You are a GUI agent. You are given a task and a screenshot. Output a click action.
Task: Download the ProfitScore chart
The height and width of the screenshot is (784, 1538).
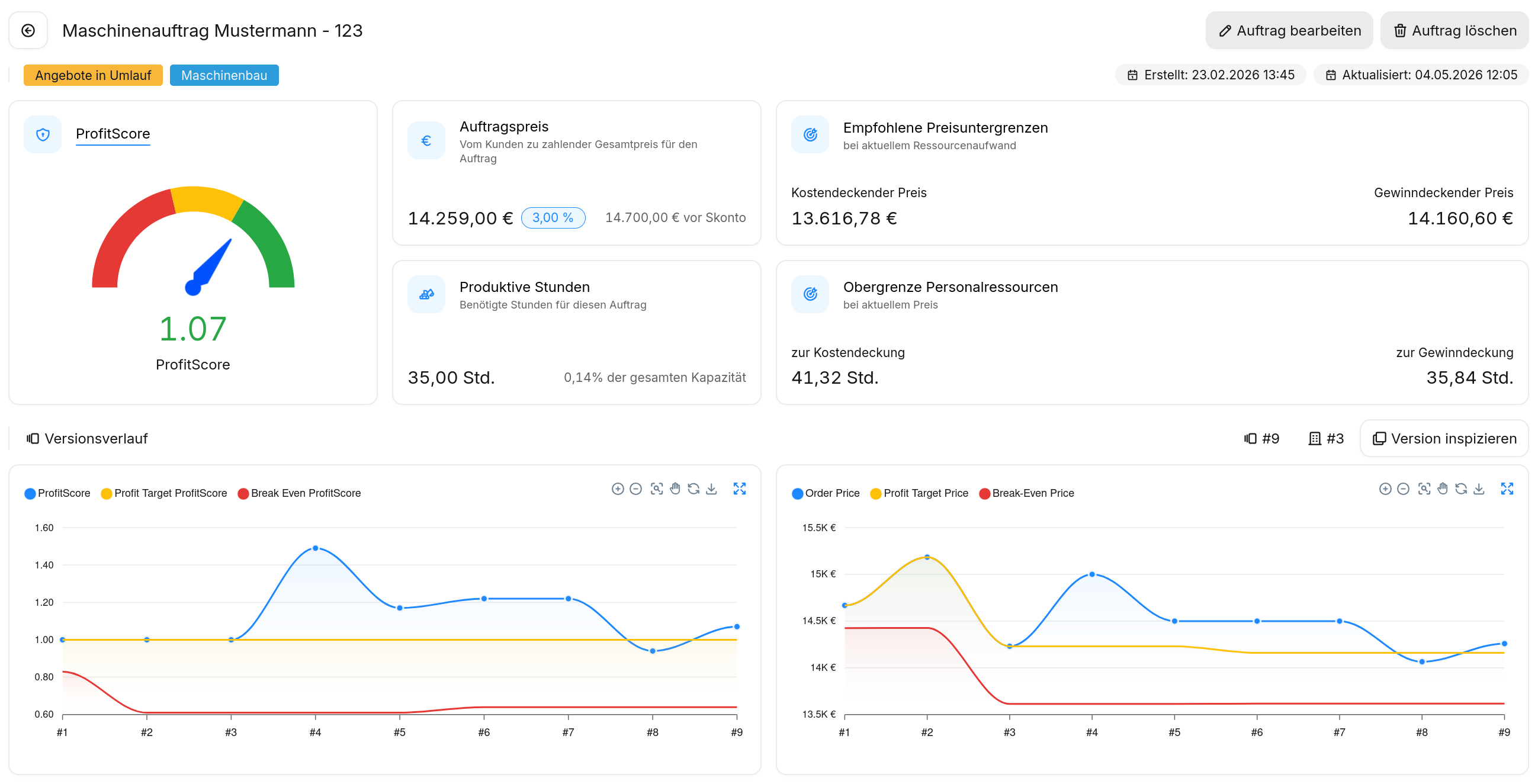tap(711, 489)
